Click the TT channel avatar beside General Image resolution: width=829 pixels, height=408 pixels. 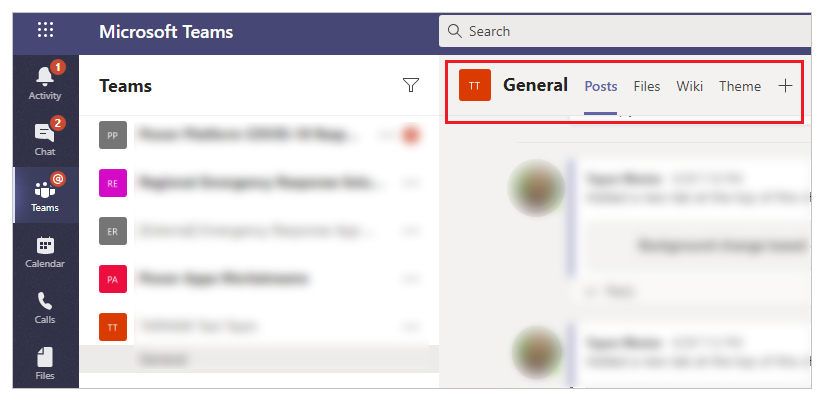(475, 85)
